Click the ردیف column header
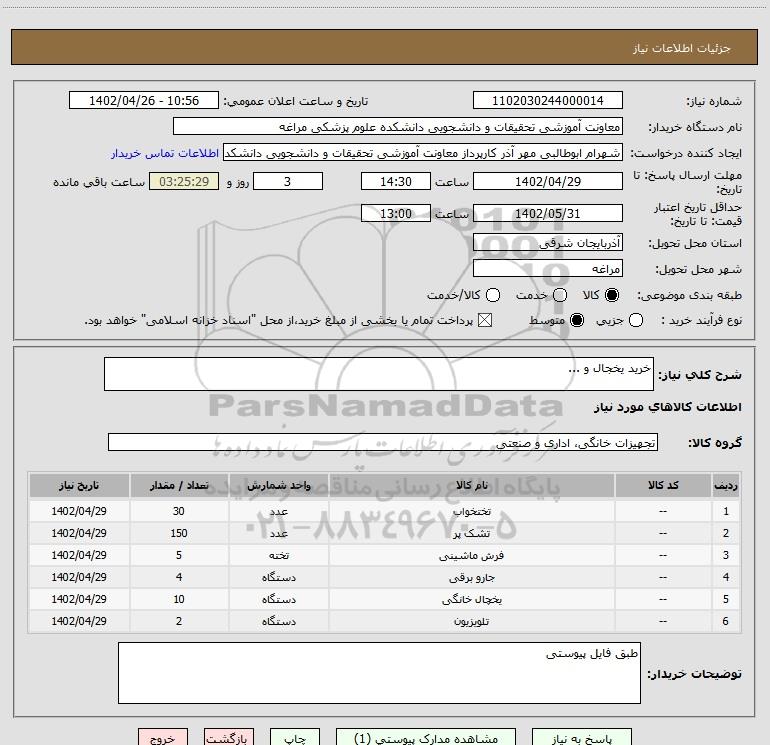 coord(726,485)
